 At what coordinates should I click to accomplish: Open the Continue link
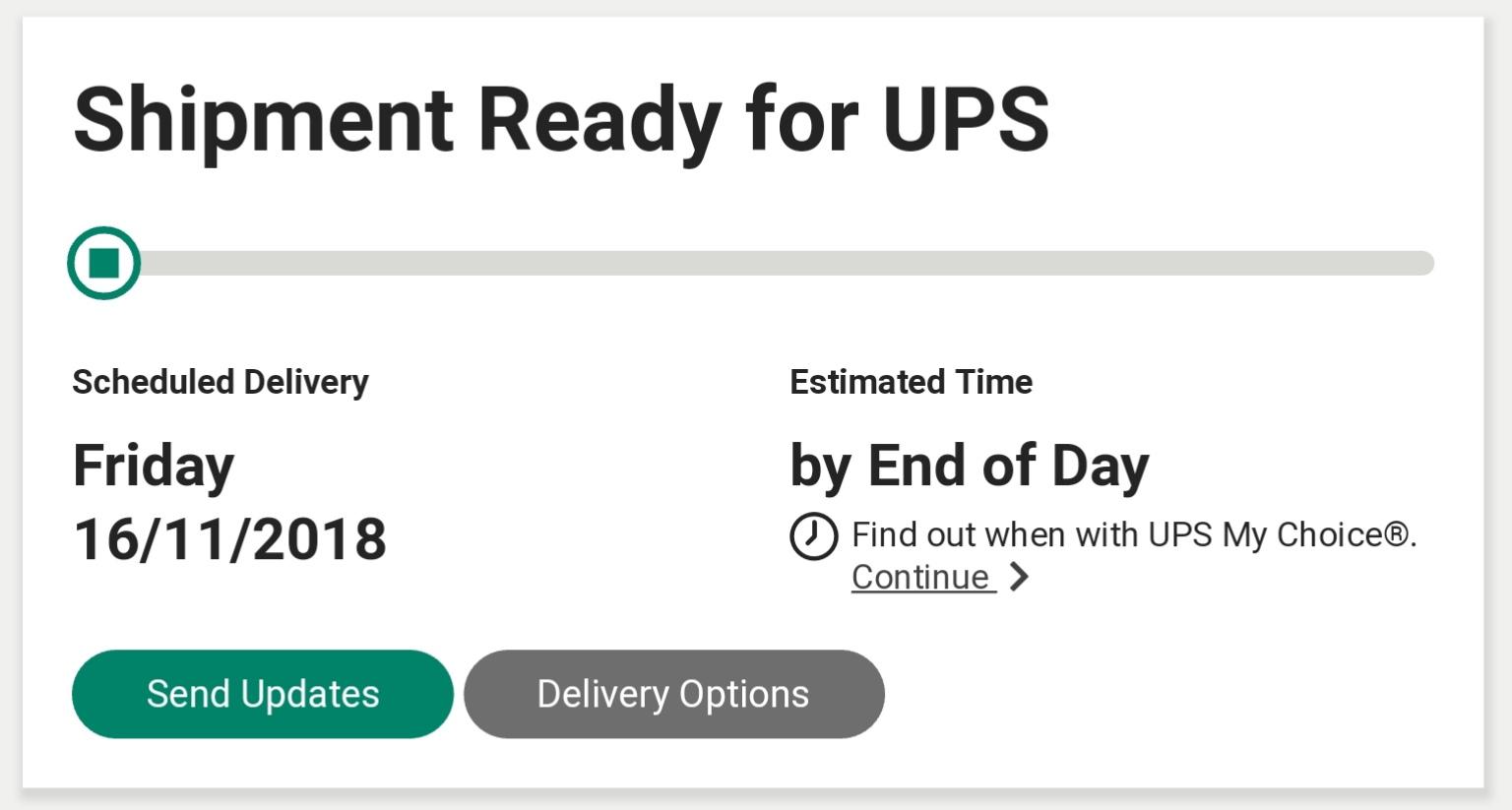923,577
